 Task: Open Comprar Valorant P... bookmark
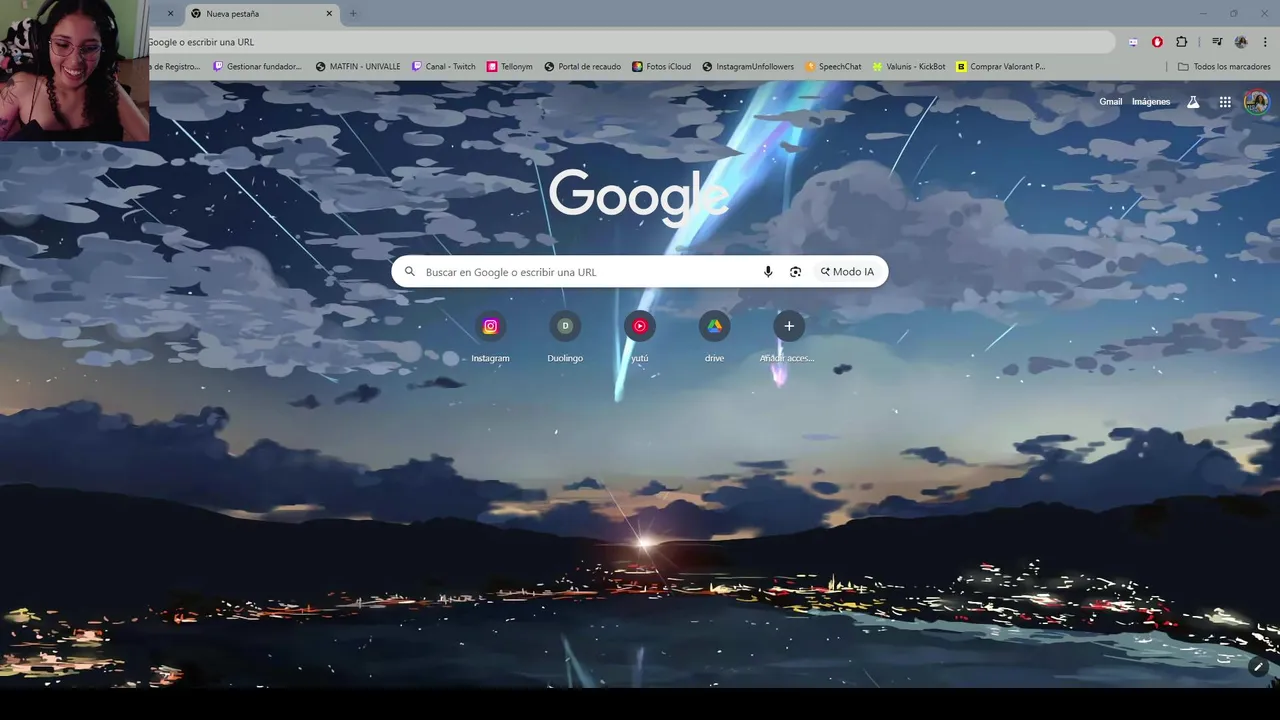[x=1001, y=67]
